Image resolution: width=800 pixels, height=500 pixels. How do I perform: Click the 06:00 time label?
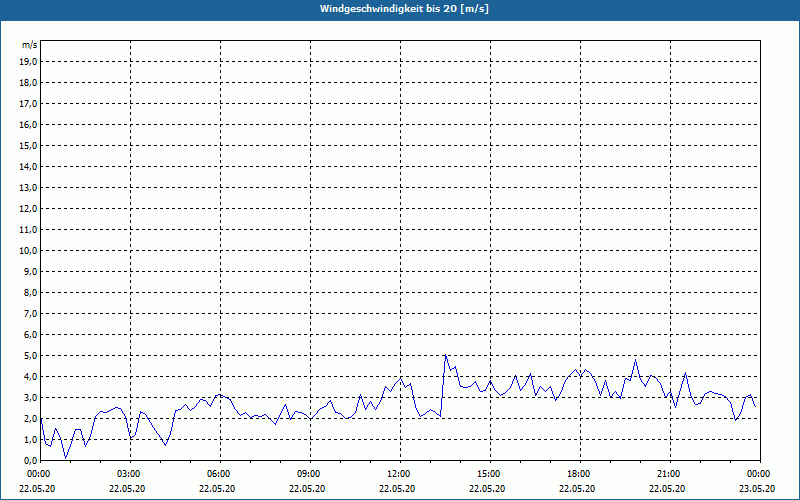click(221, 474)
